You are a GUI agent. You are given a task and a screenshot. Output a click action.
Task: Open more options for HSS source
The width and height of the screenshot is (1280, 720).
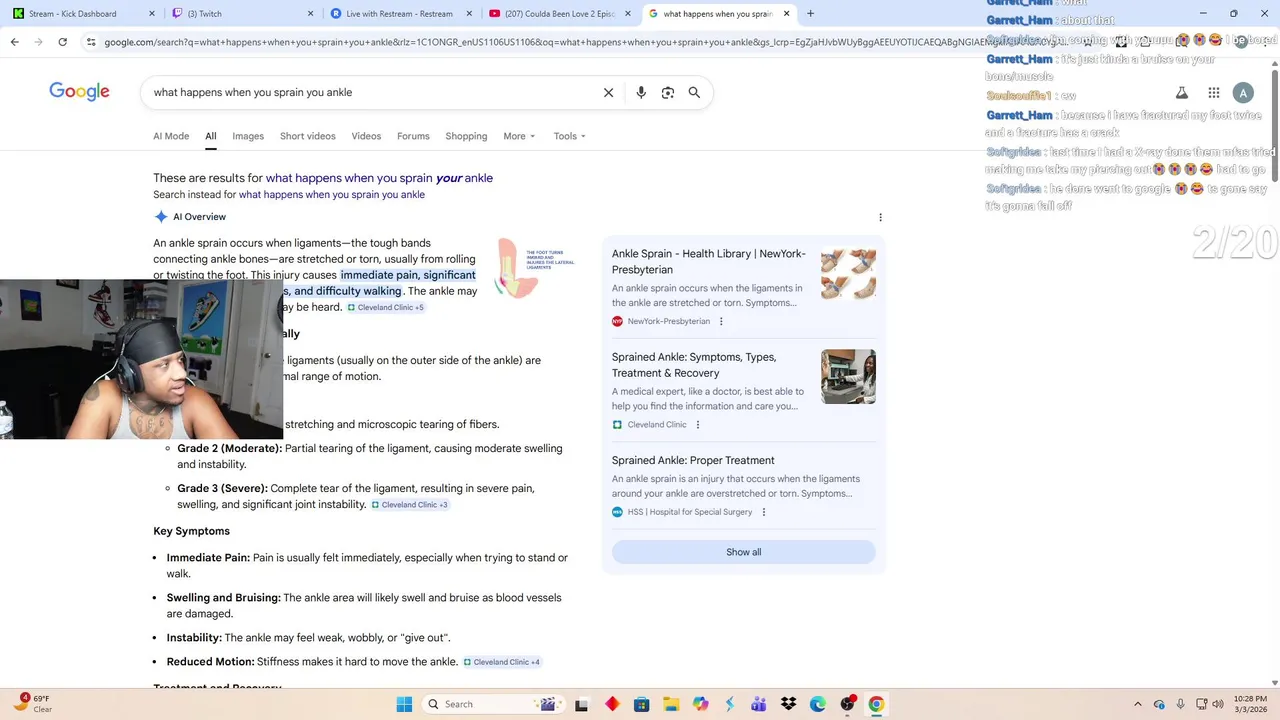(x=764, y=512)
